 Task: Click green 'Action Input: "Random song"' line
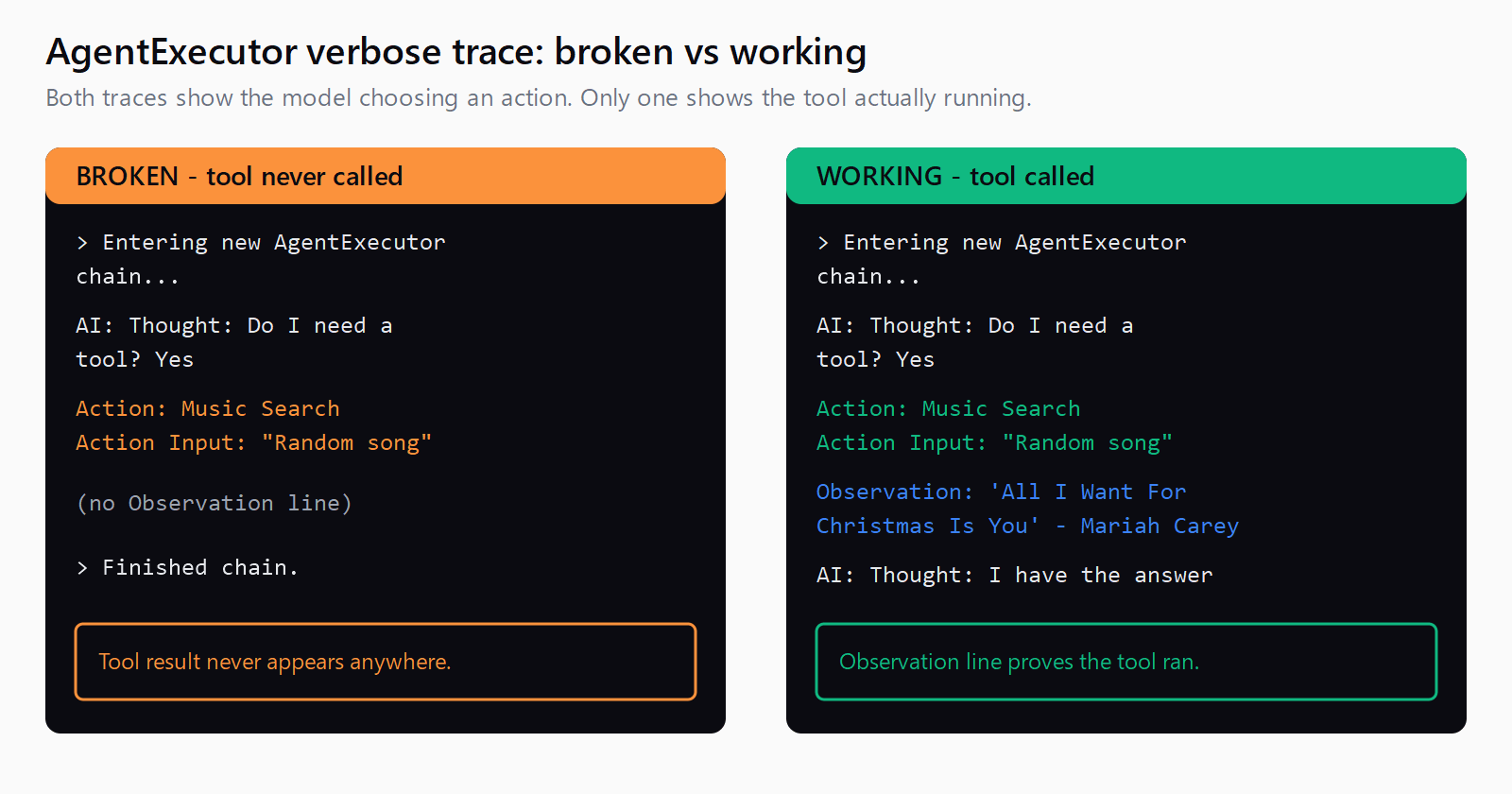click(x=995, y=442)
